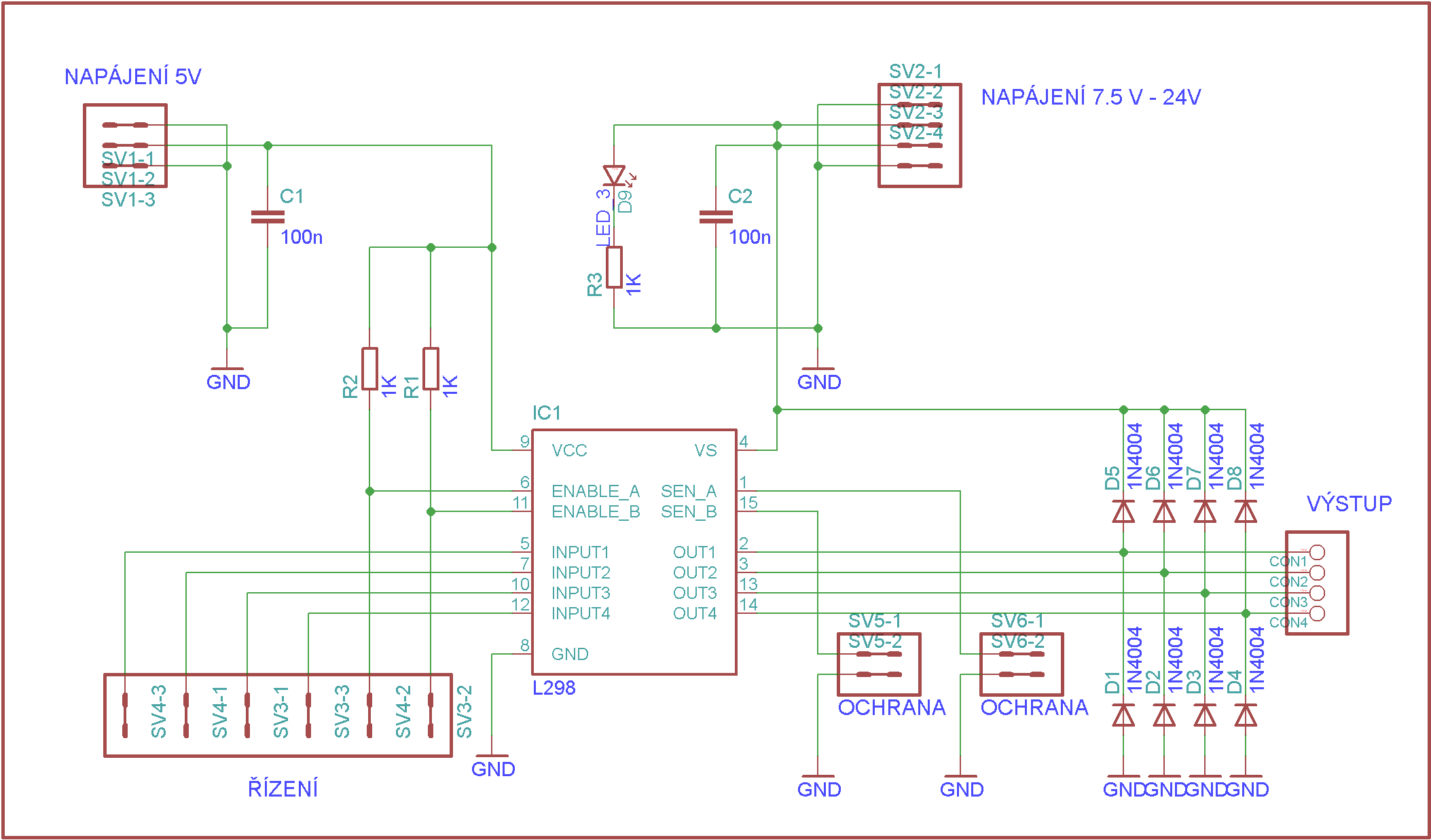Screen dimensions: 1431x840
Task: Select capacitor C2 symbol
Action: coord(716,217)
